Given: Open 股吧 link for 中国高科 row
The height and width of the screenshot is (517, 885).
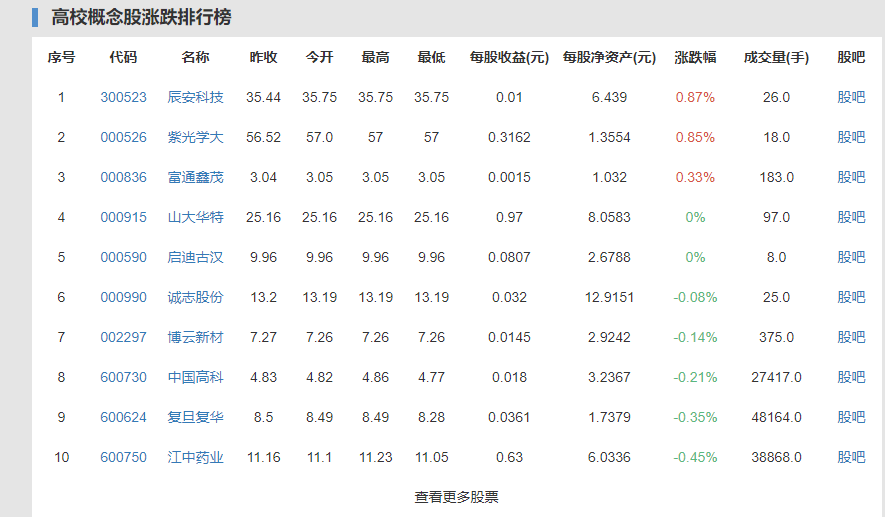Looking at the screenshot, I should (x=851, y=377).
